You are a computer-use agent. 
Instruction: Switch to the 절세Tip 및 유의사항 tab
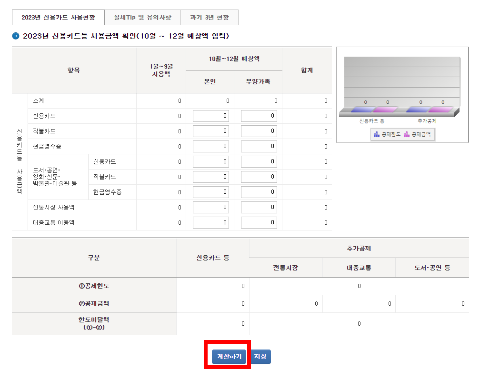(142, 17)
